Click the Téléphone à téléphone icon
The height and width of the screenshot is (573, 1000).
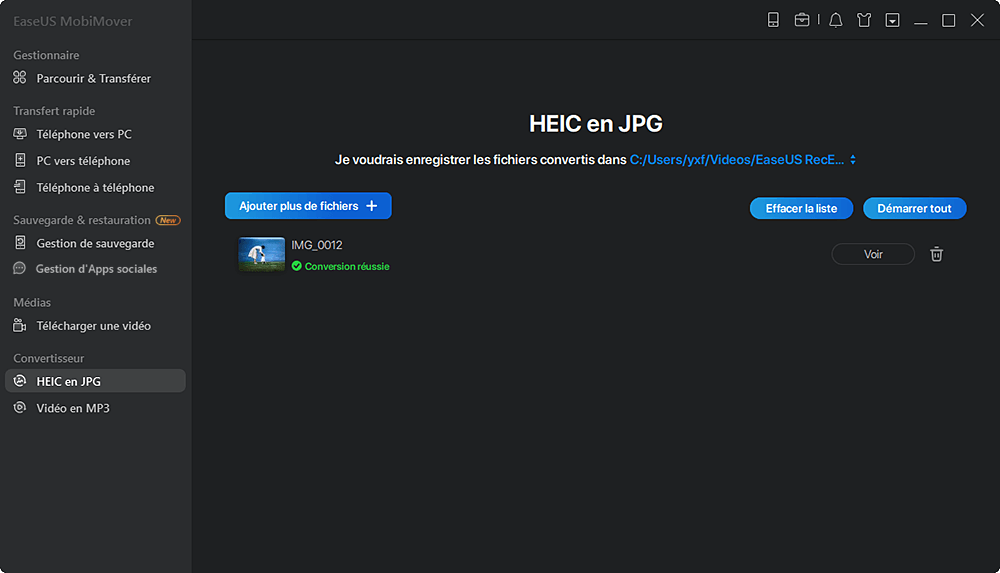tap(20, 187)
